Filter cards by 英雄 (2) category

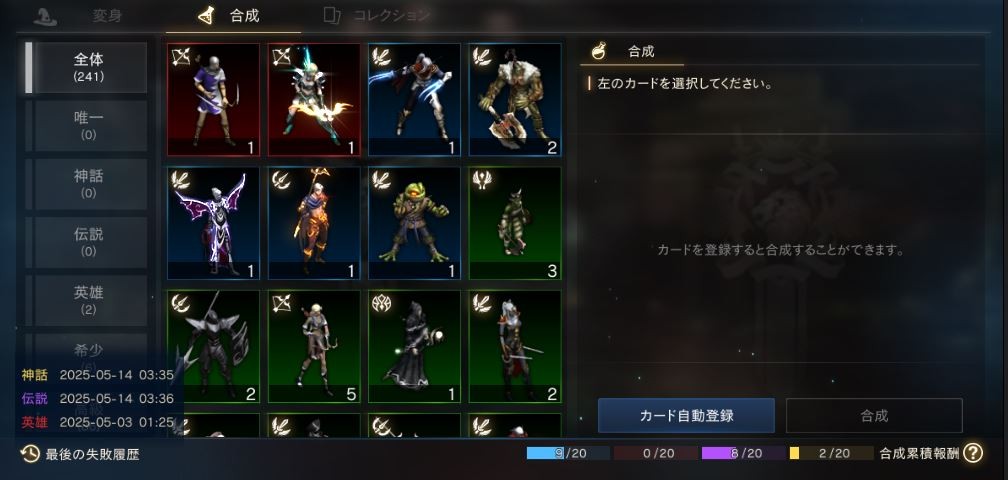pos(89,300)
